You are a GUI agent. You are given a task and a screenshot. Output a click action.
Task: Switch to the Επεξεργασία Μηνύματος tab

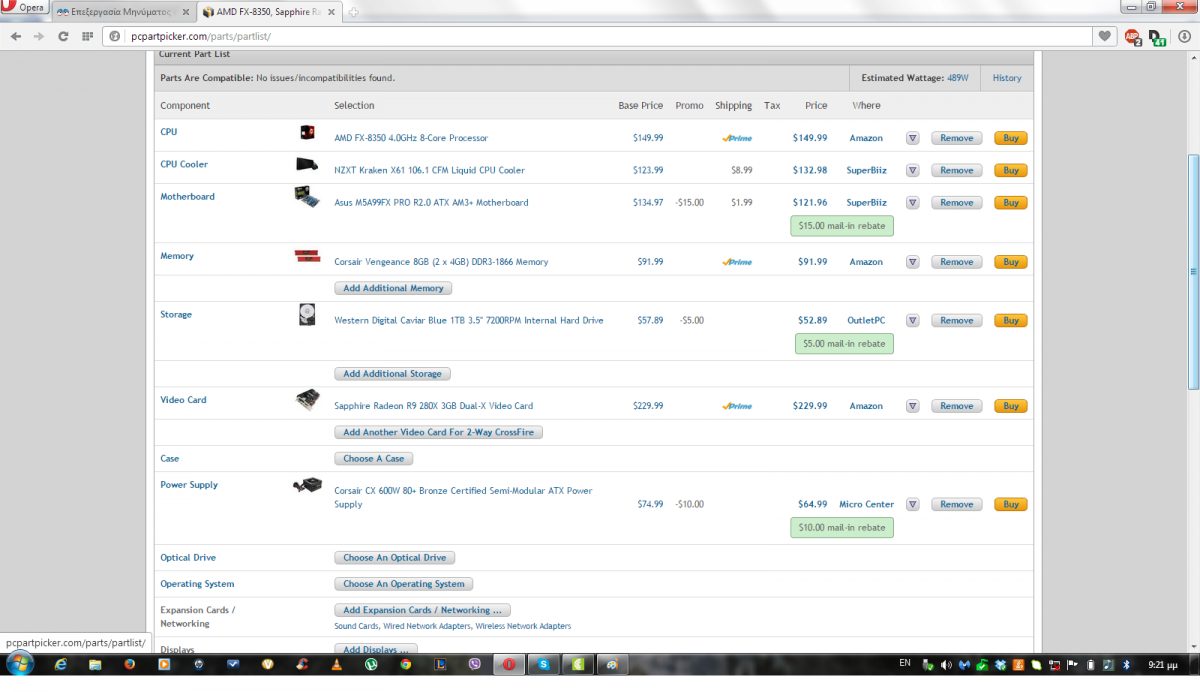tap(122, 12)
